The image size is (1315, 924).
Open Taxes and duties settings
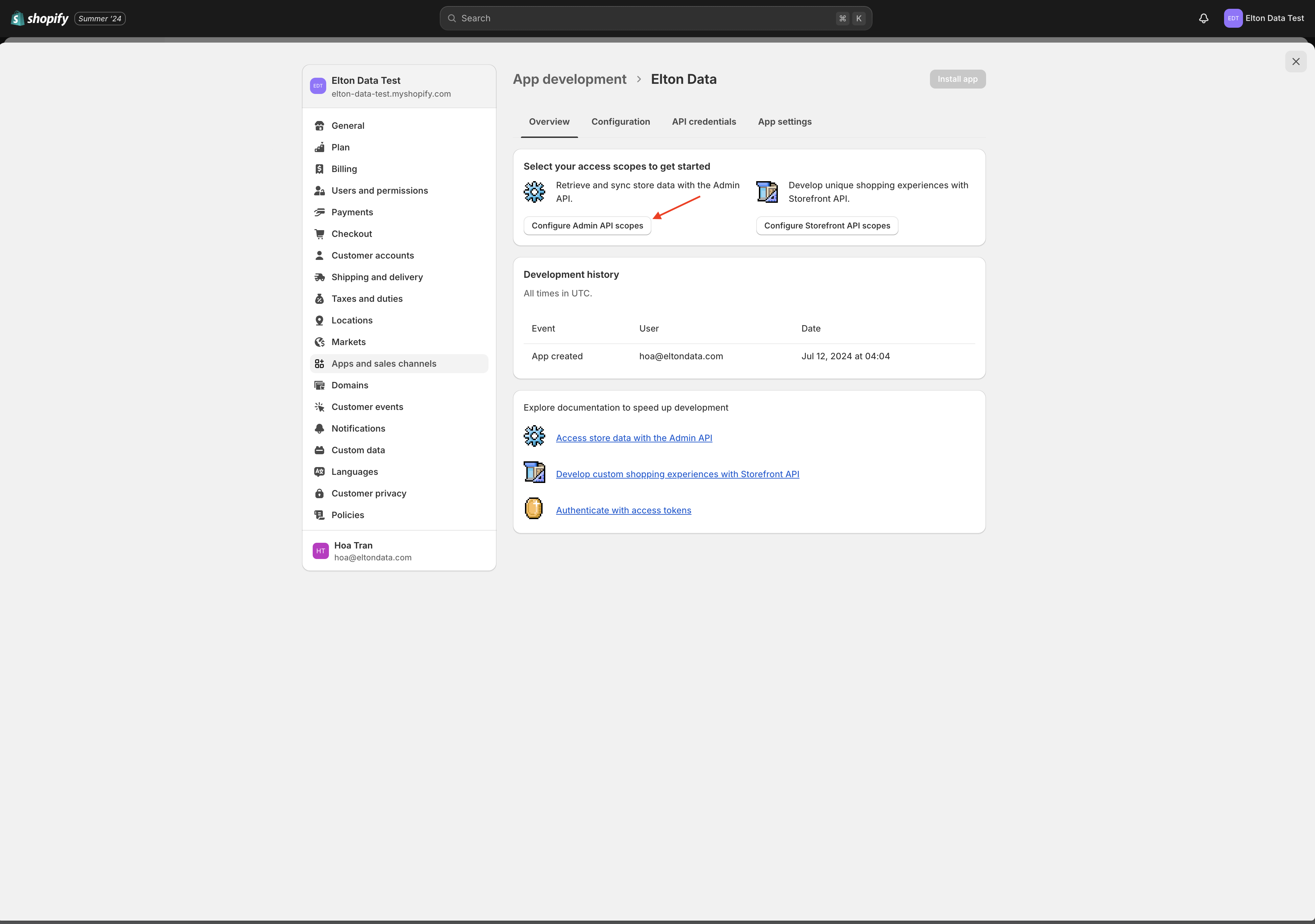[x=367, y=298]
